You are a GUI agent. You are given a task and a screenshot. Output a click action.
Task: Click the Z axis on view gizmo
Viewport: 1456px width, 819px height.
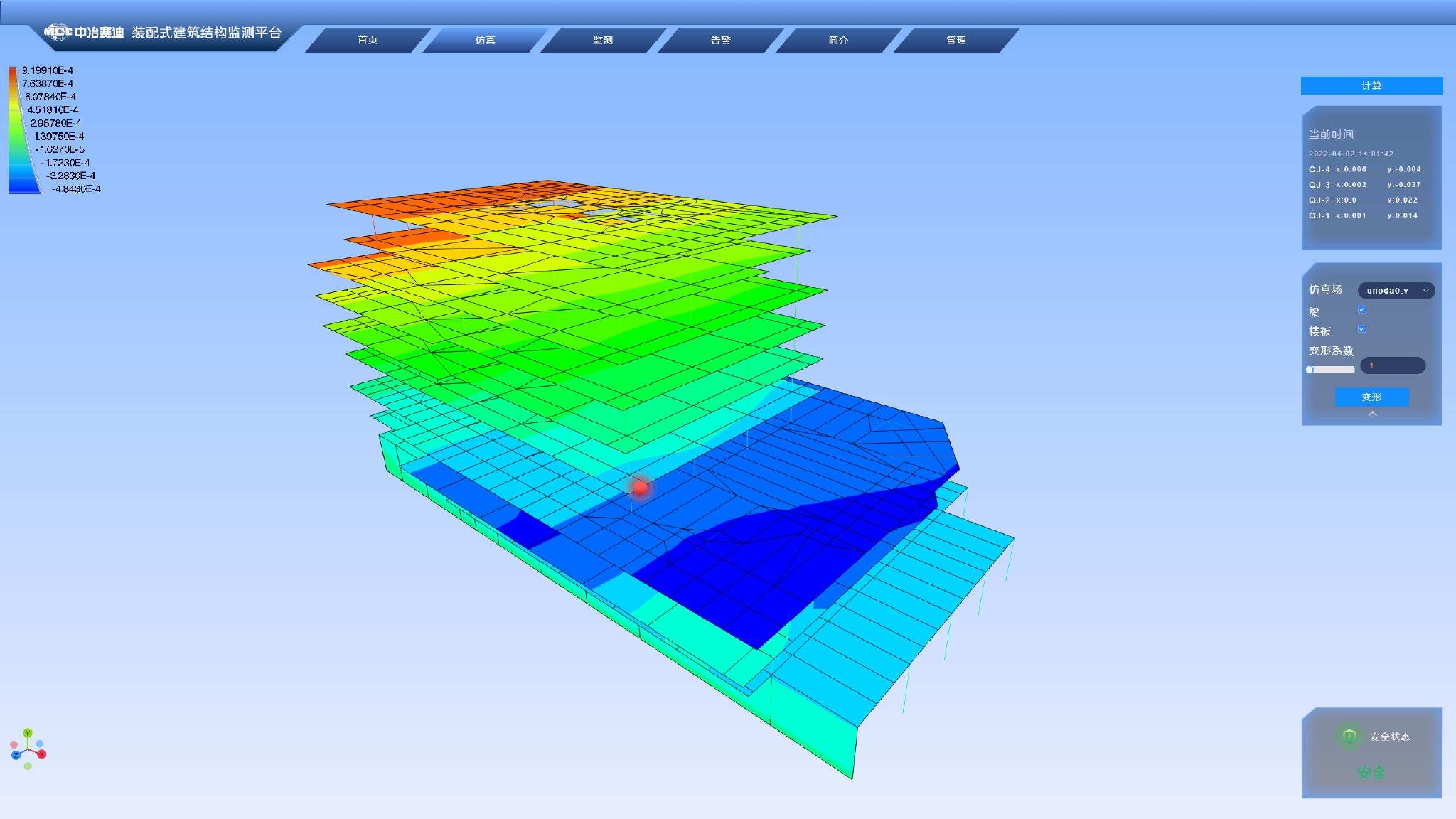[x=15, y=755]
